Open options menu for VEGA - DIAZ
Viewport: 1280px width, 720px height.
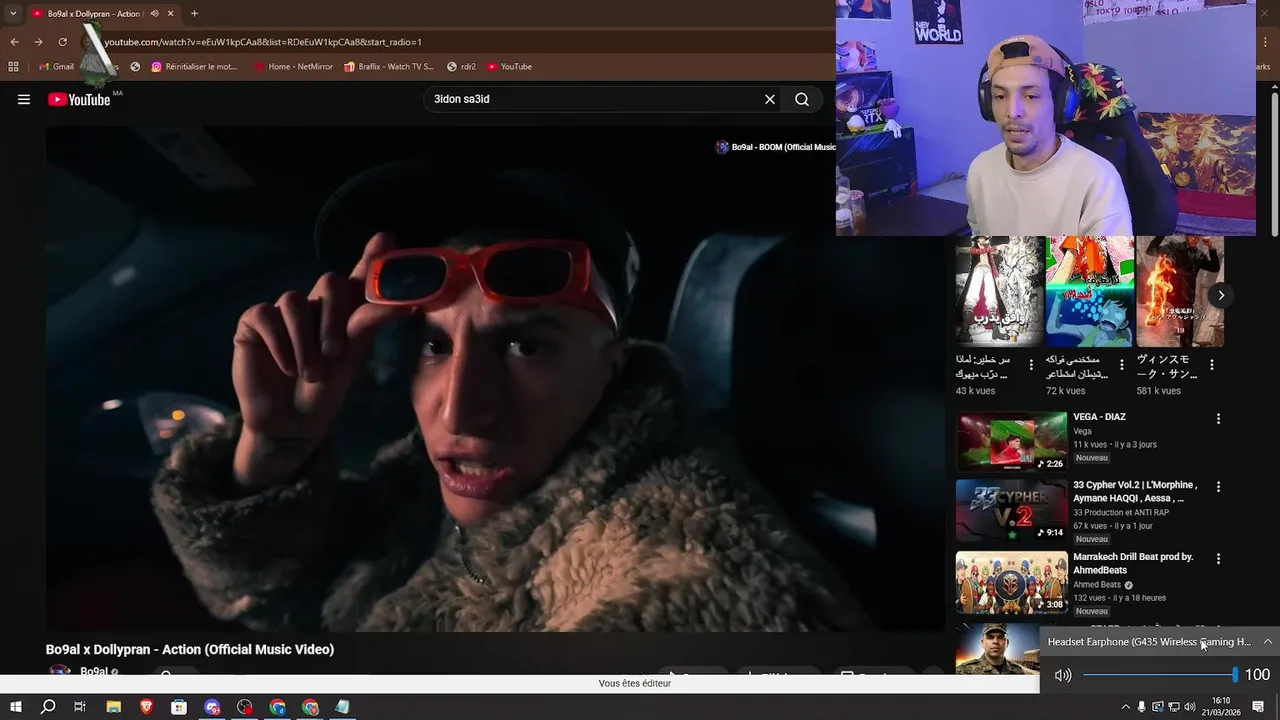click(x=1218, y=419)
